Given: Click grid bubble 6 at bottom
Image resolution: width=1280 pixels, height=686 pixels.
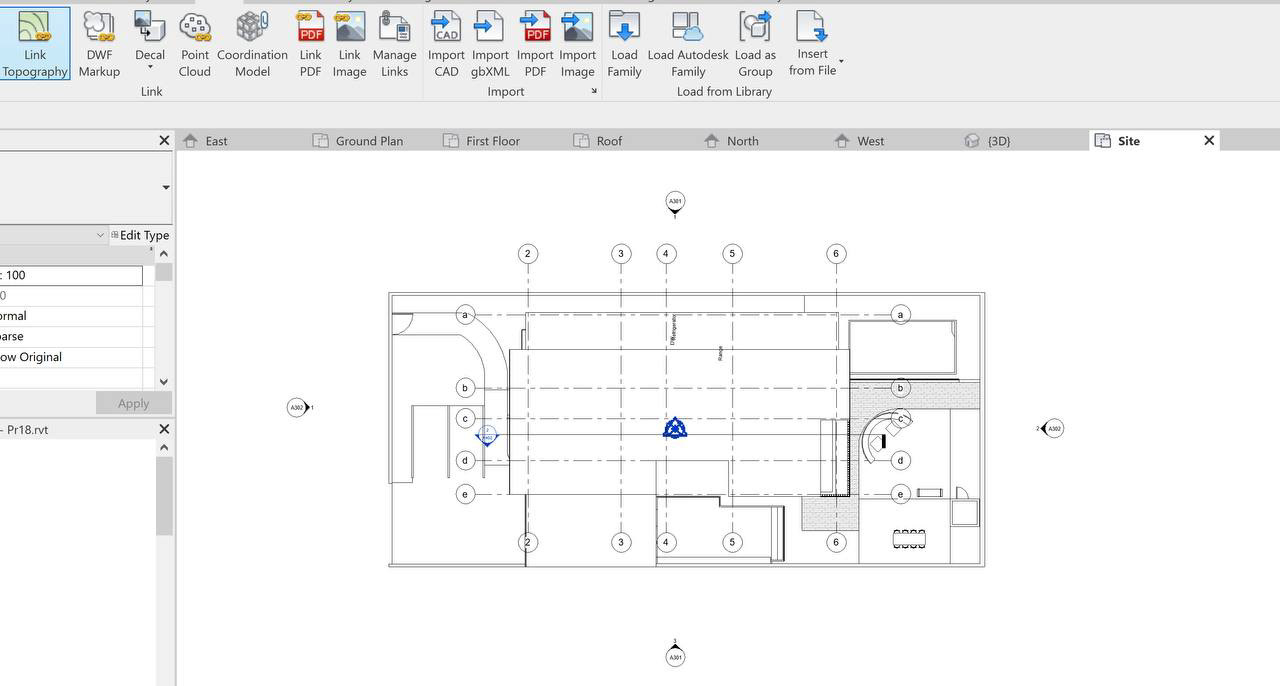Looking at the screenshot, I should (836, 542).
